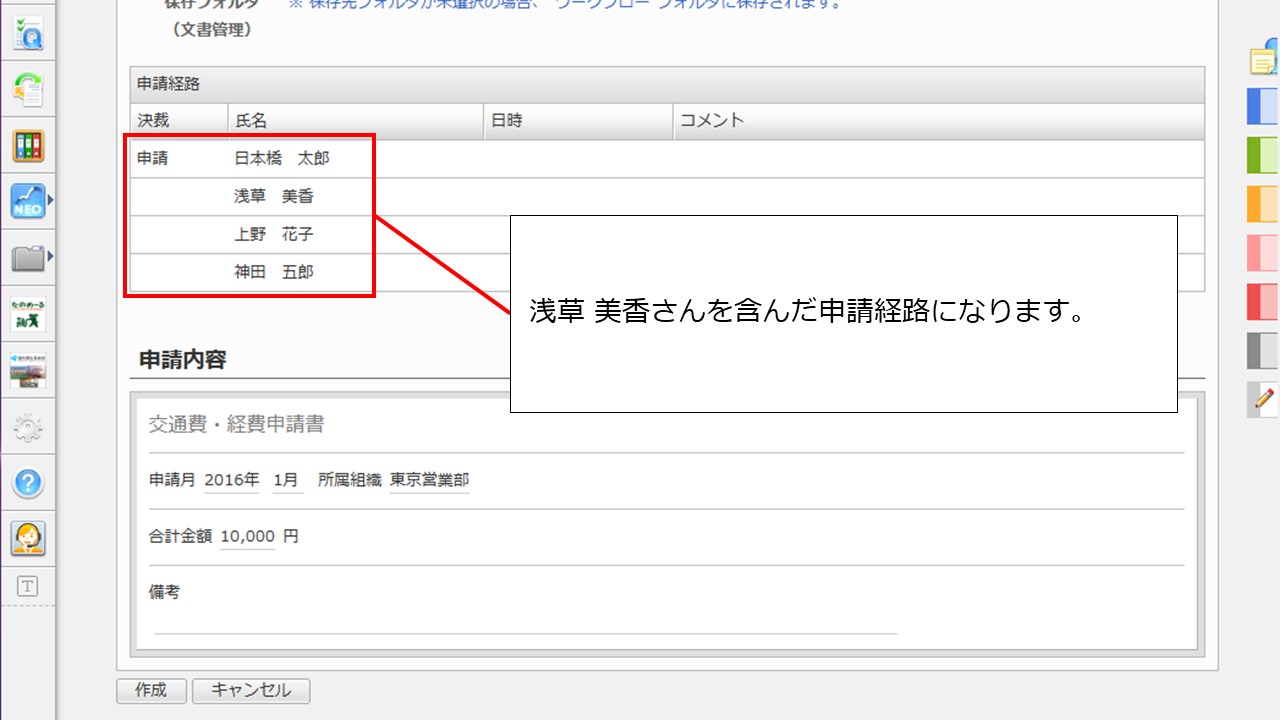Click the 決裁 column header
Screen dimensions: 1280x720
tap(179, 121)
